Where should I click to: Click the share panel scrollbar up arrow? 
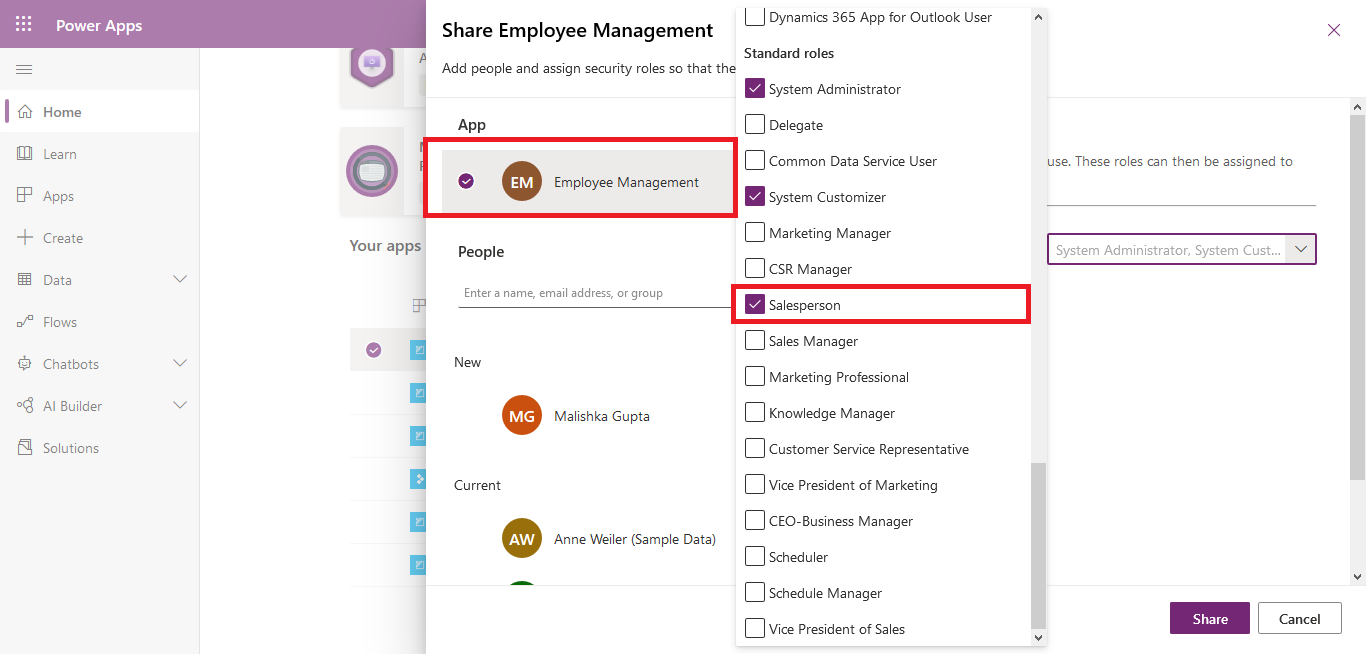[x=1357, y=106]
